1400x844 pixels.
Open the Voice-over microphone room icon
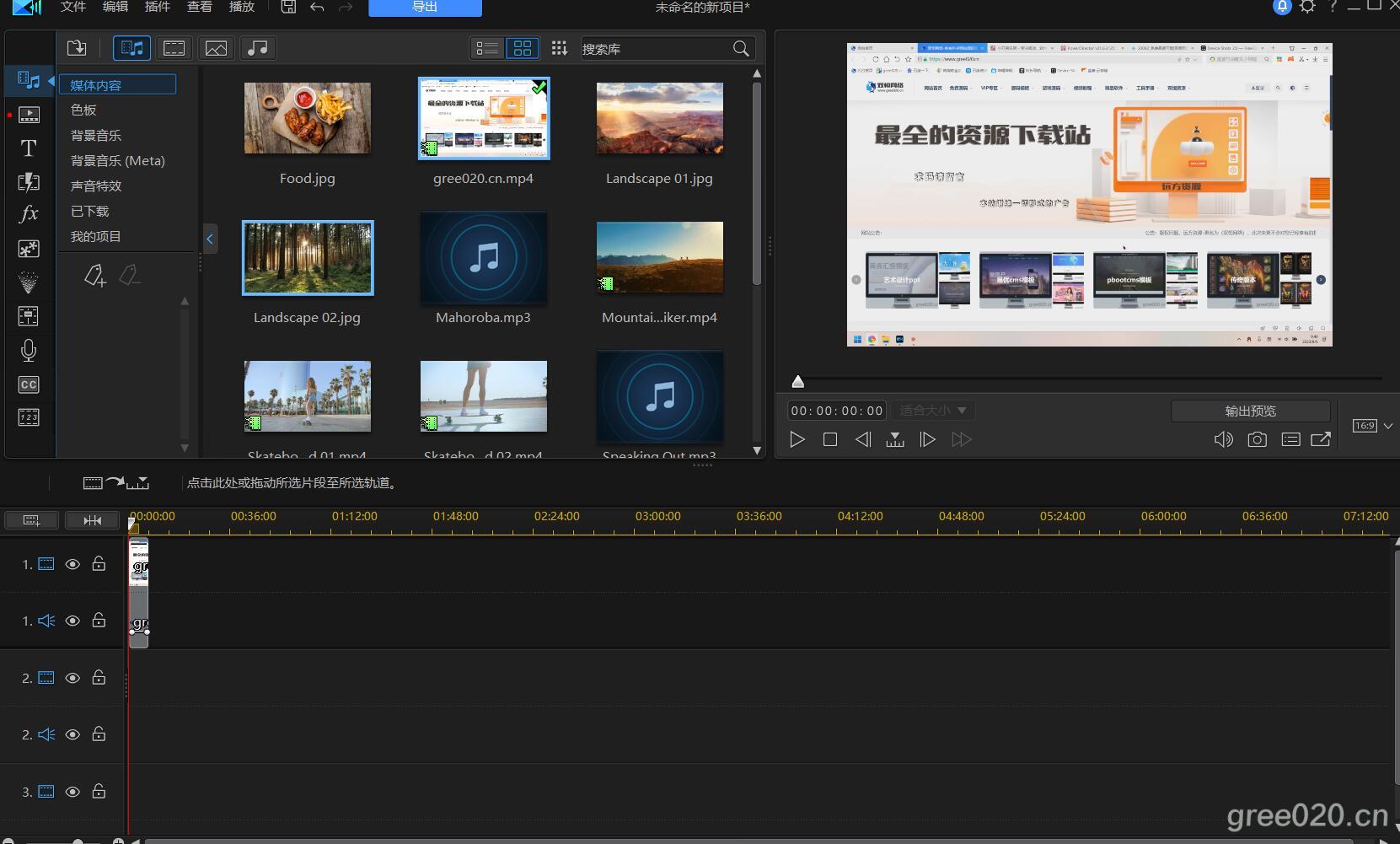pos(29,350)
